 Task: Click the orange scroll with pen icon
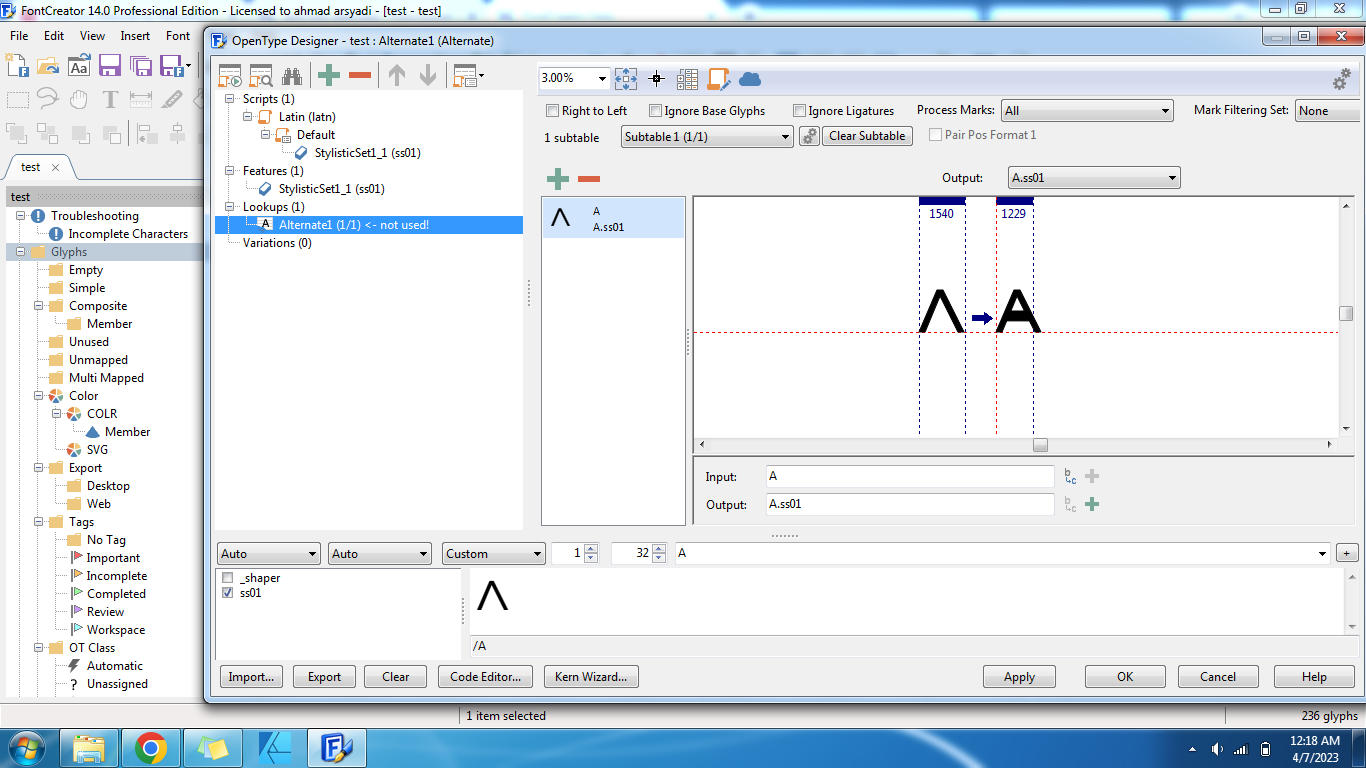pos(719,79)
